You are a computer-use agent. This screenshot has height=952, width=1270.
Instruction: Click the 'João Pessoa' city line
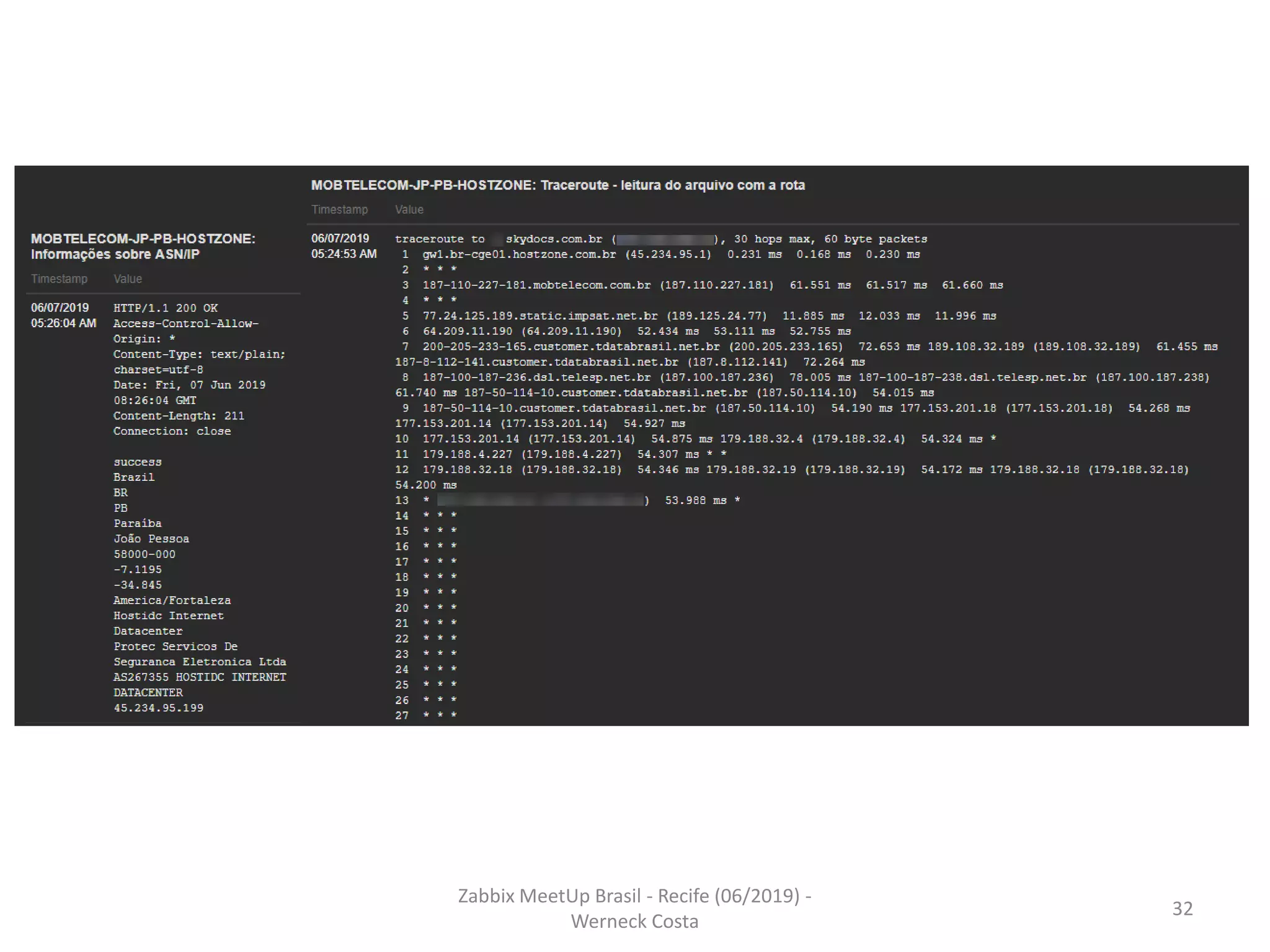coord(151,539)
